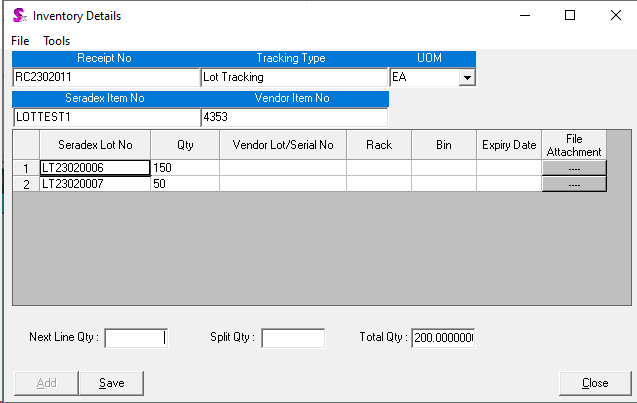This screenshot has height=403, width=637.
Task: Click the Qty cell showing 150
Action: [x=184, y=168]
